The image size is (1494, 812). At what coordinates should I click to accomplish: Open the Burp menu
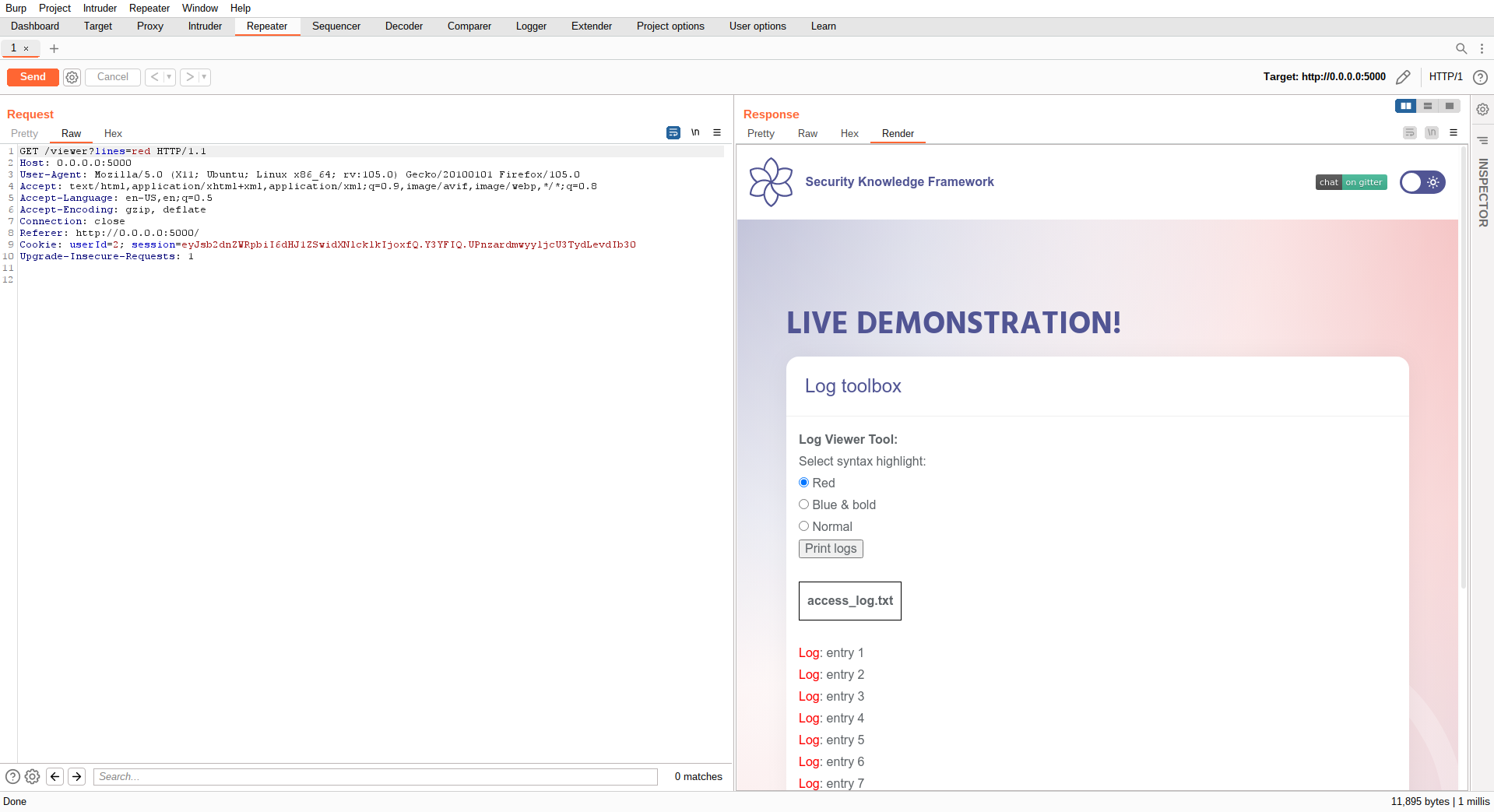click(16, 8)
